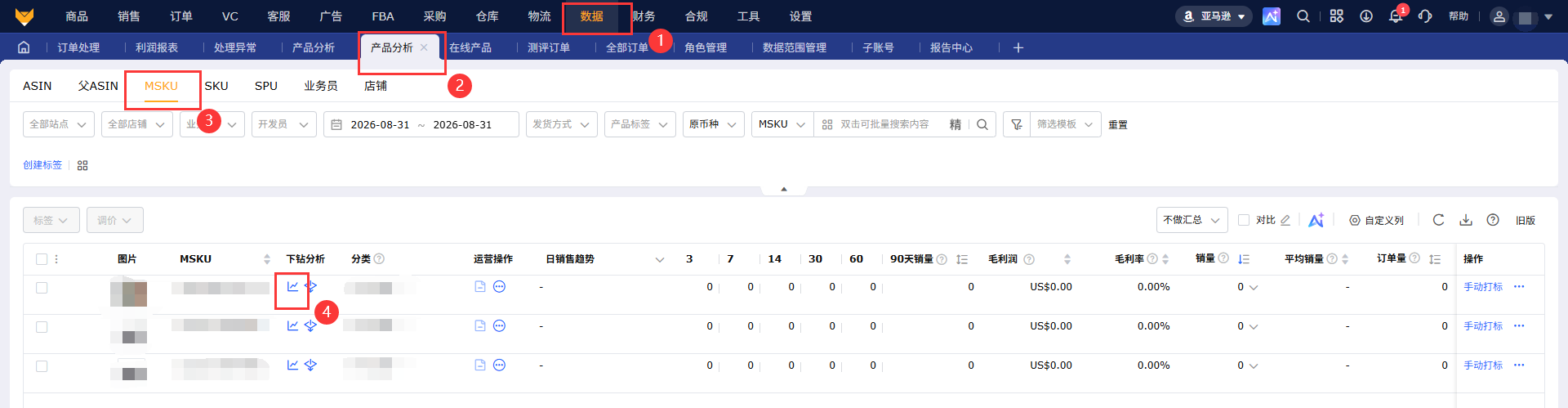
Task: Open the 产品标签 dropdown
Action: pyautogui.click(x=640, y=124)
